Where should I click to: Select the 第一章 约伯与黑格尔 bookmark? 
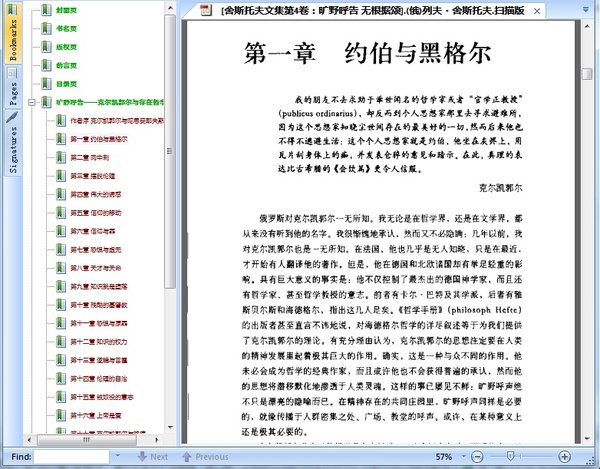[x=99, y=139]
